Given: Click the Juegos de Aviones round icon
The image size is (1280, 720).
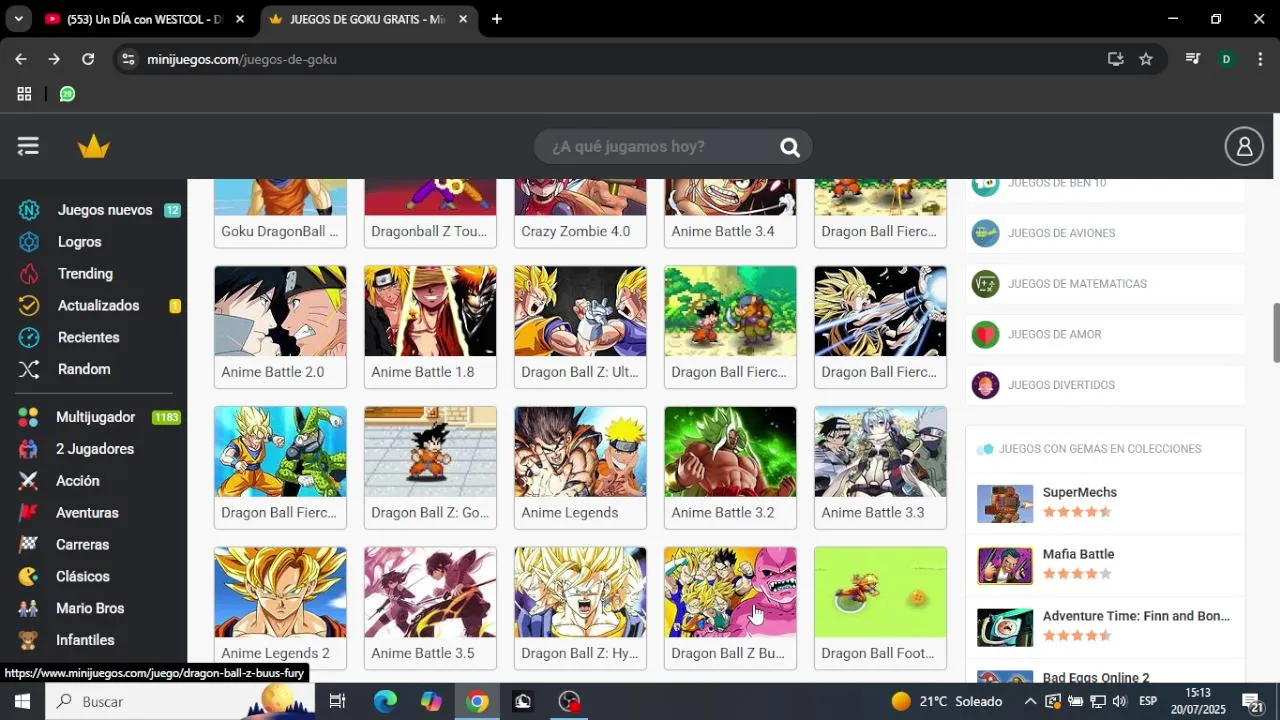Looking at the screenshot, I should 985,233.
